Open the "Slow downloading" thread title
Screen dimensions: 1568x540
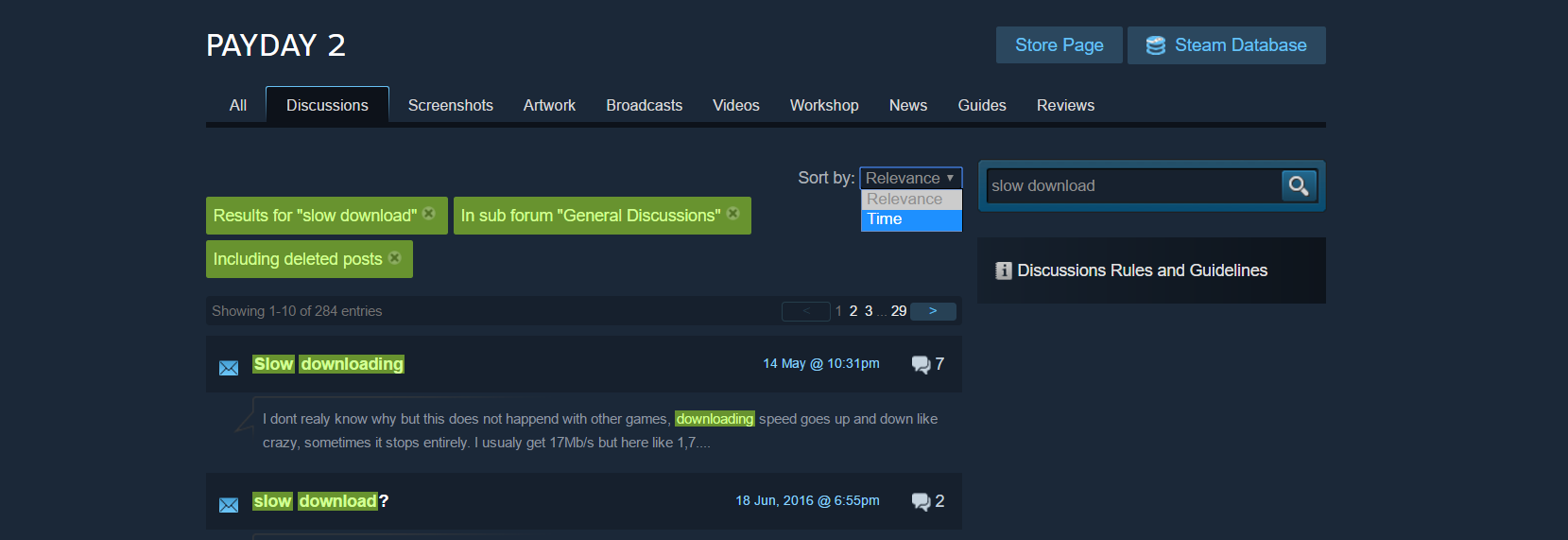point(329,364)
